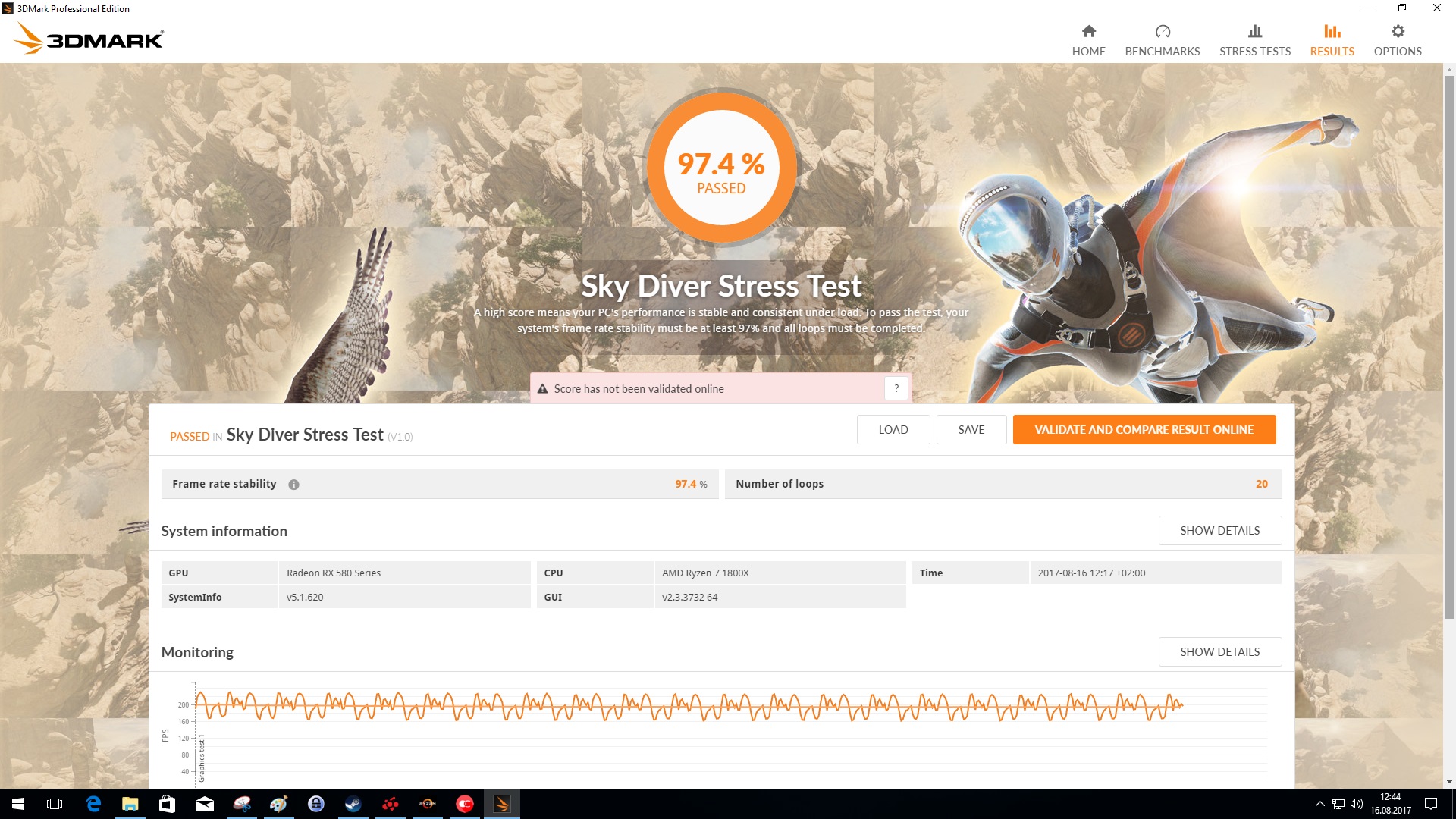Show details for Monitoring
The image size is (1456, 819).
1219,652
